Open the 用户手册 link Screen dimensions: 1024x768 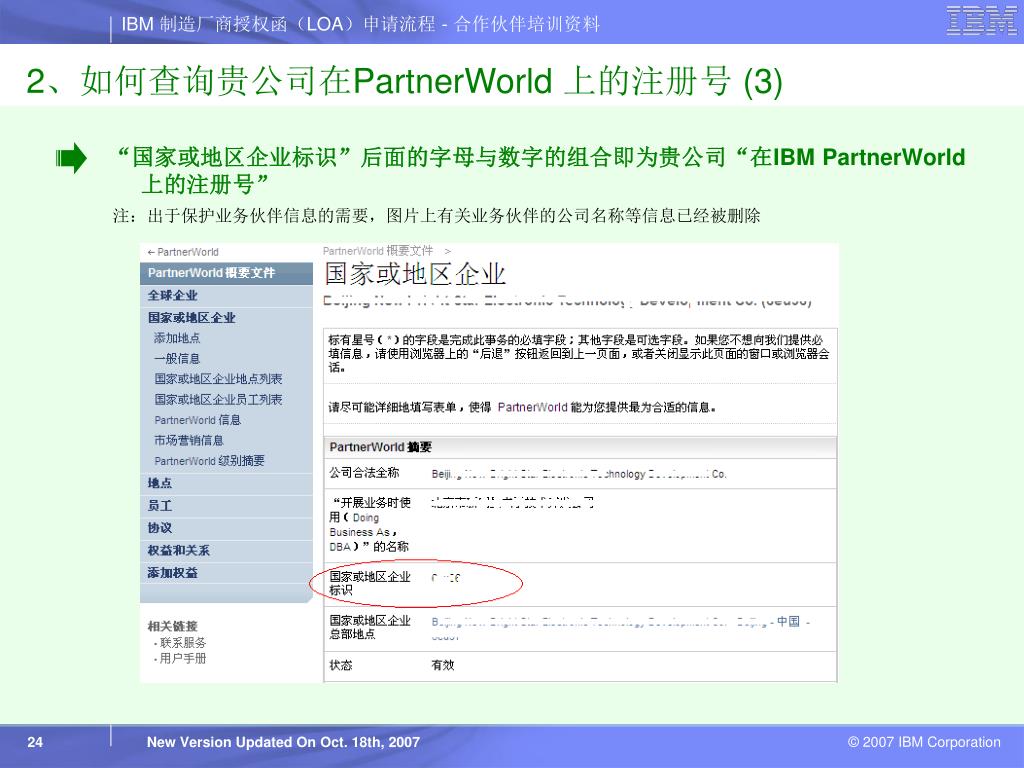click(x=183, y=659)
